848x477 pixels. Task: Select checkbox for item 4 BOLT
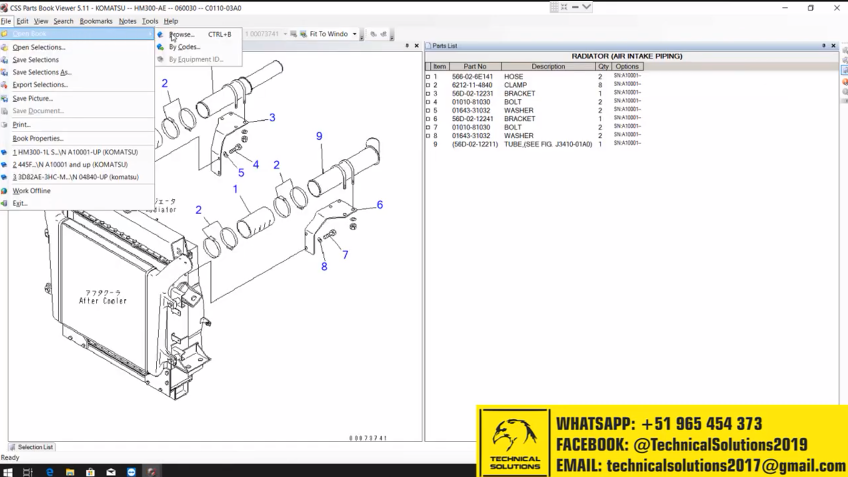coord(428,102)
